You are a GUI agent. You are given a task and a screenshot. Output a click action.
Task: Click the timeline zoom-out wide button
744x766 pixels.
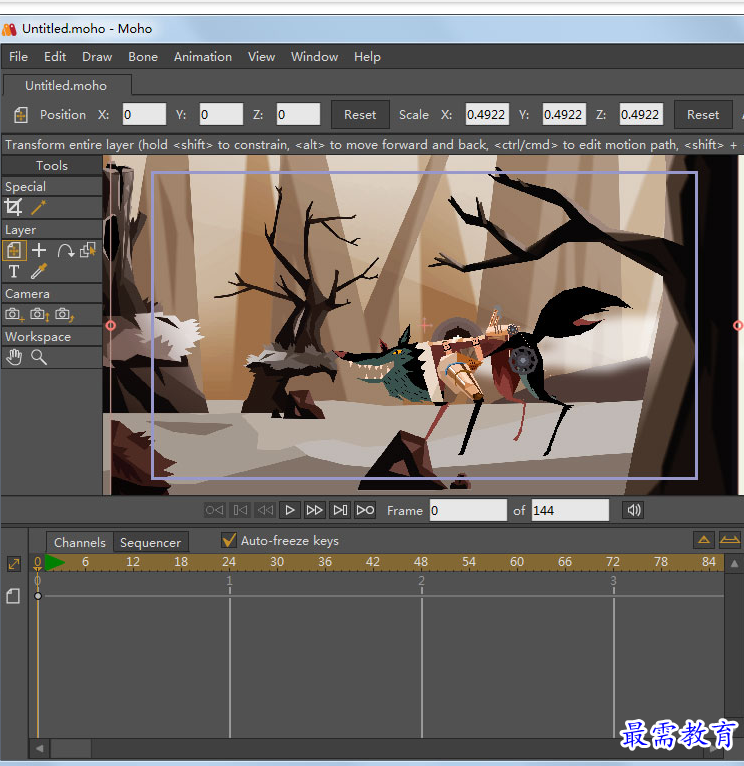pyautogui.click(x=729, y=540)
